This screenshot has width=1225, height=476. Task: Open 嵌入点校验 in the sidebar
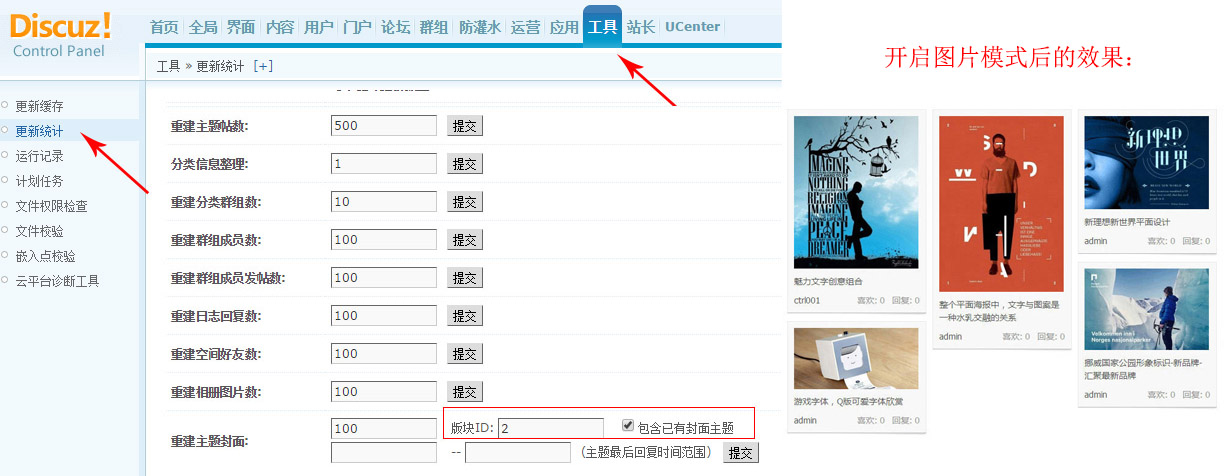[45, 256]
